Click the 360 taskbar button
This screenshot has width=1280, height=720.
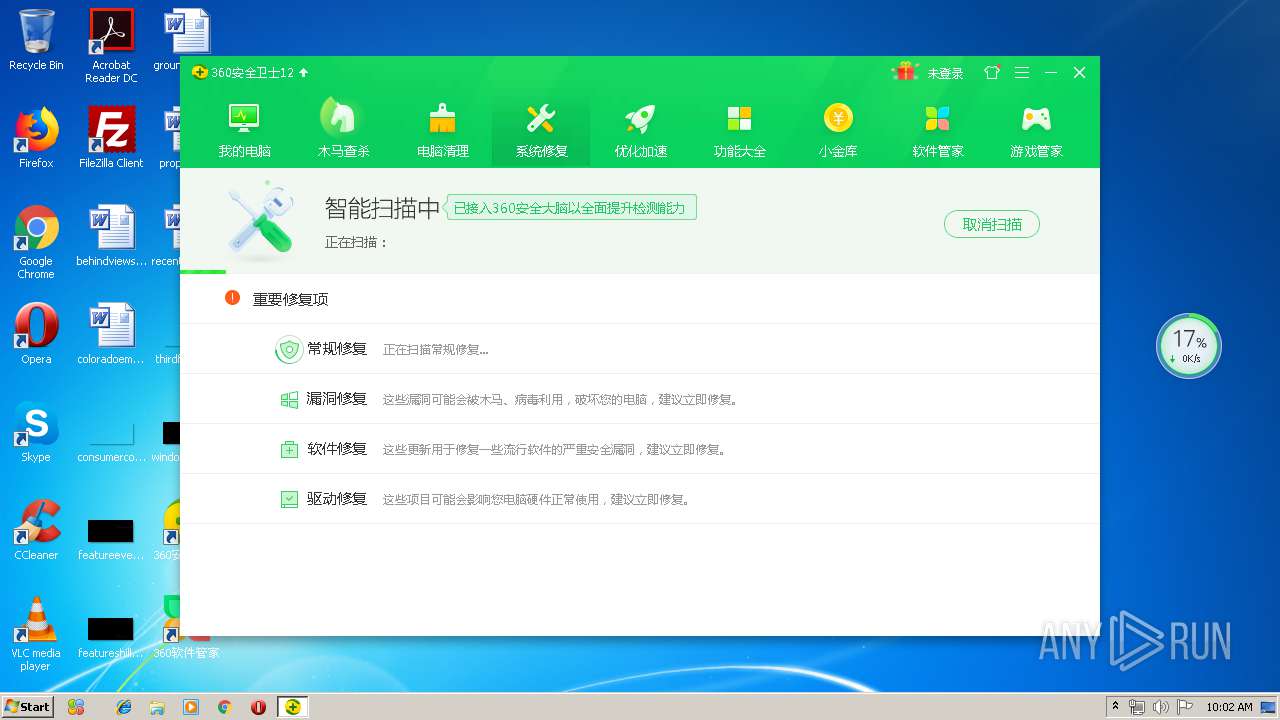pos(292,707)
